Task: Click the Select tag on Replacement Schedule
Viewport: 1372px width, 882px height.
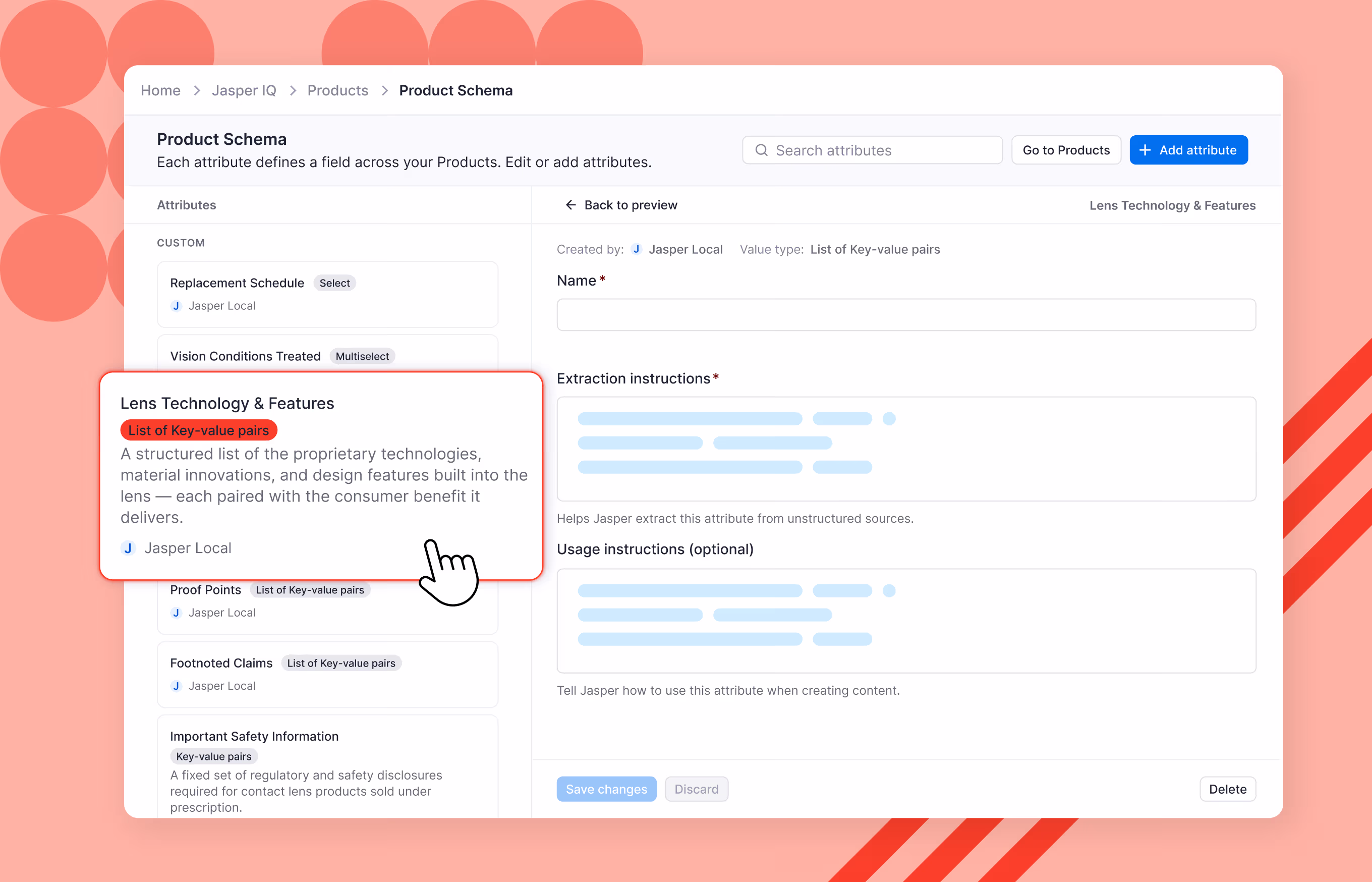Action: [x=335, y=283]
